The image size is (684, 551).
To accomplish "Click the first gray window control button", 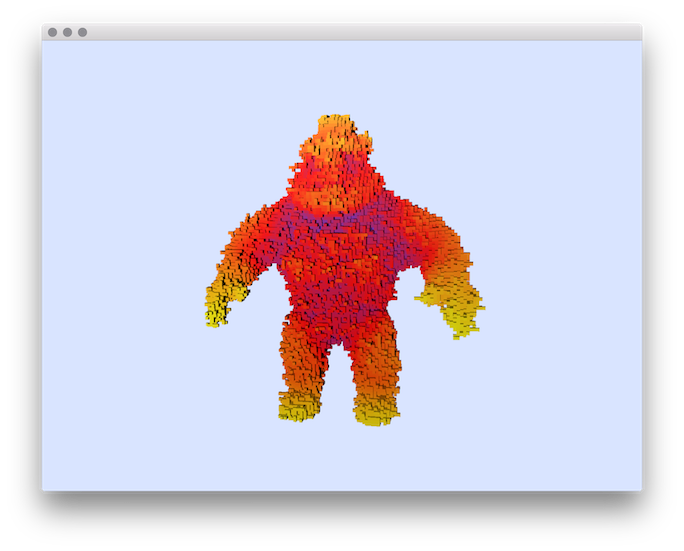I will tap(52, 32).
